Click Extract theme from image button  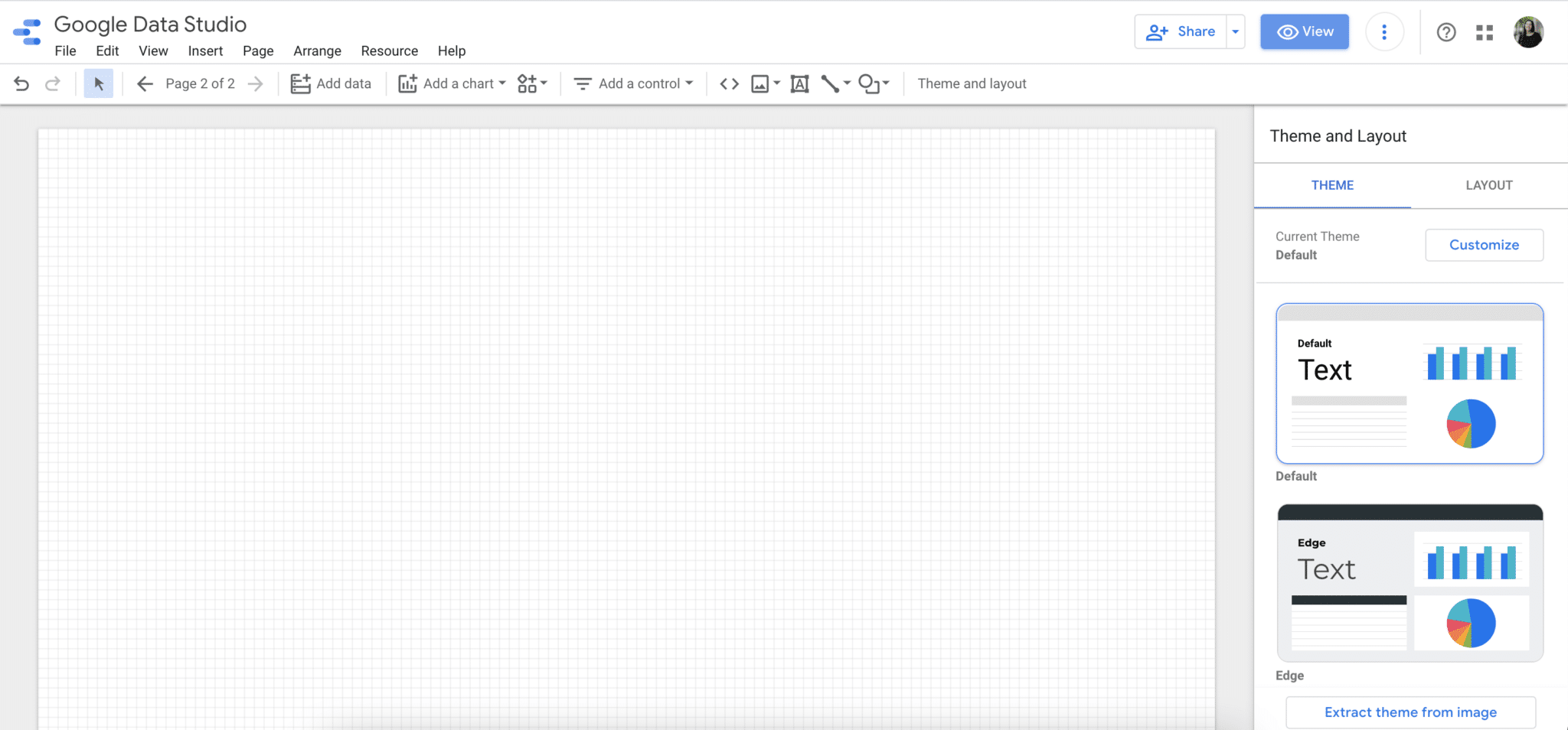coord(1410,712)
